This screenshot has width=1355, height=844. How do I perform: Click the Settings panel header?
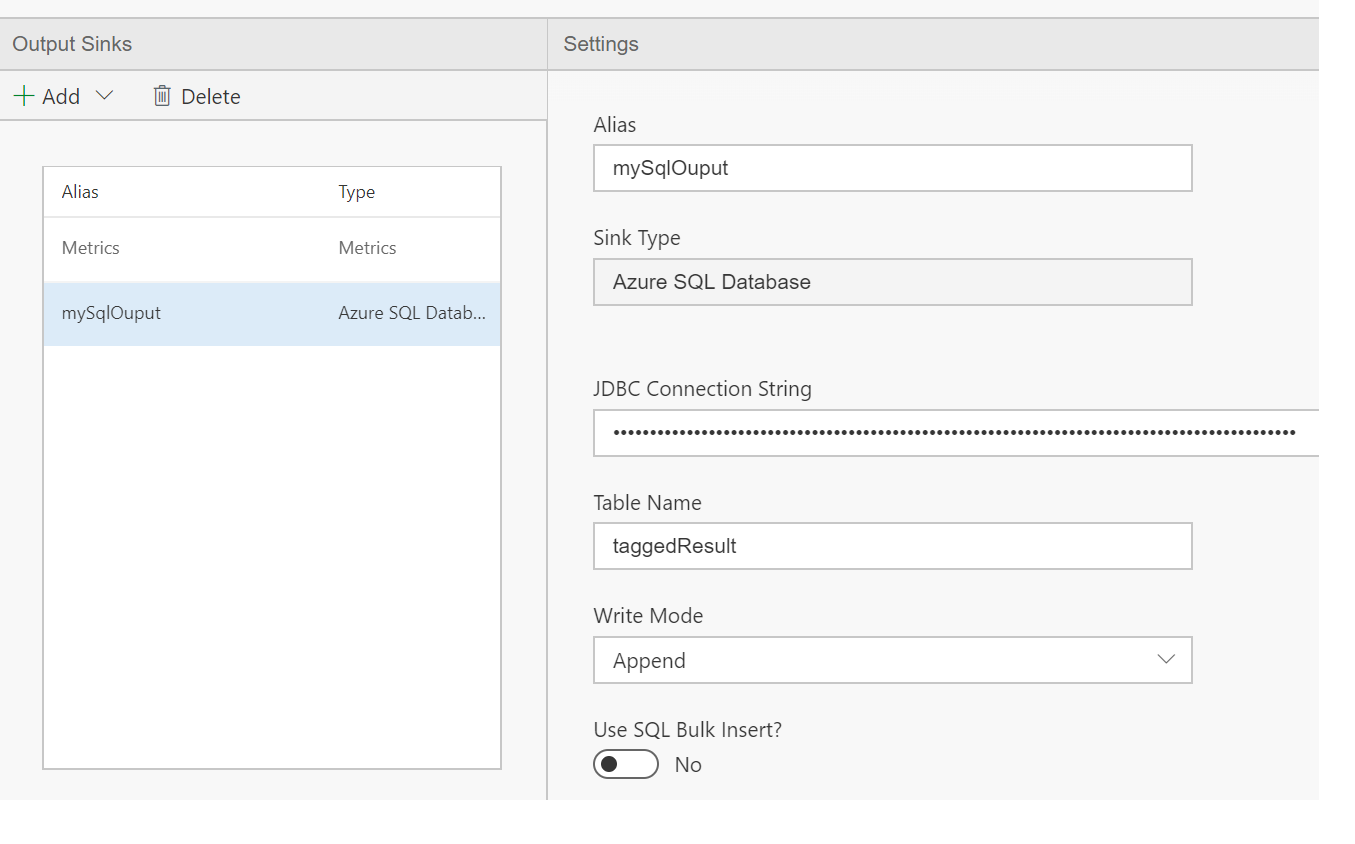click(x=601, y=44)
